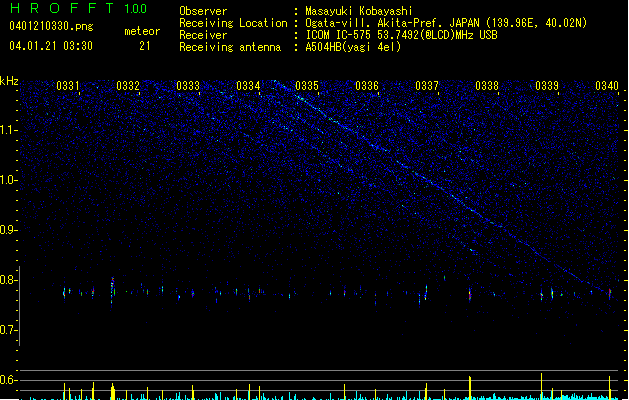Click the 0337 time marker
Screen dimensions: 629x400
coord(427,86)
